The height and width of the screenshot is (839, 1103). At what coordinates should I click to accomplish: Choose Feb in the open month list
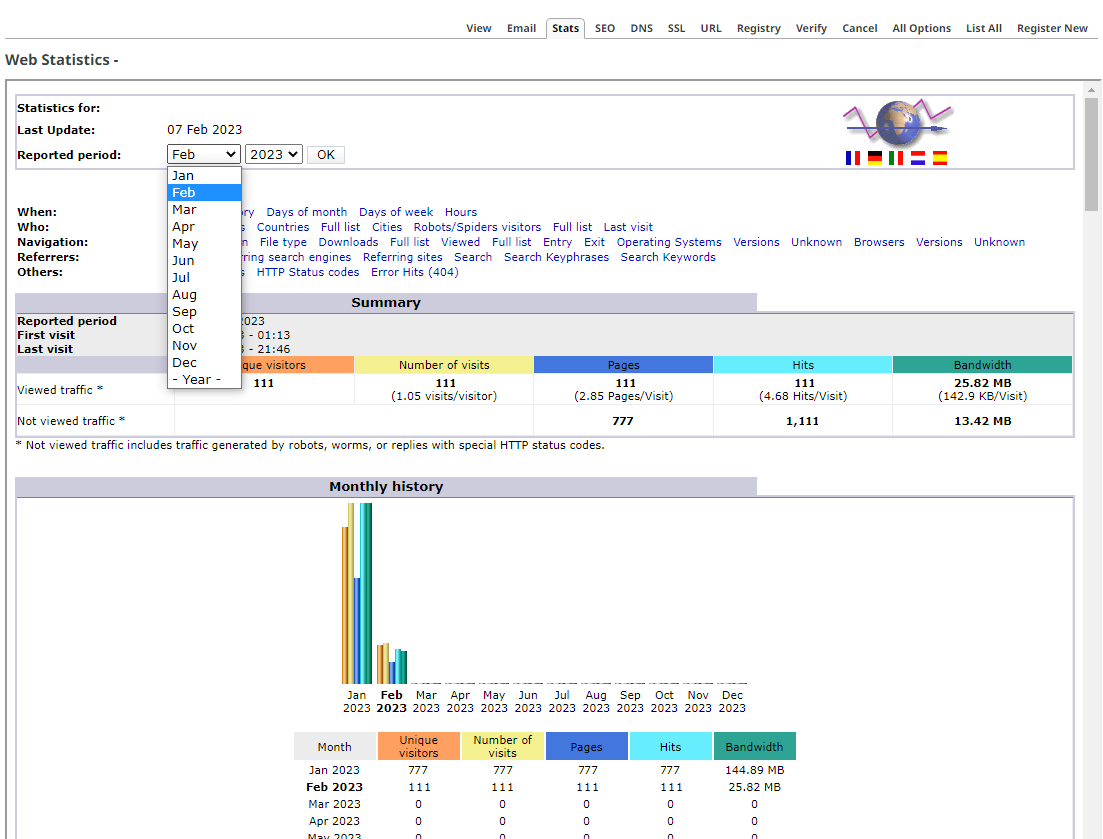coord(204,193)
